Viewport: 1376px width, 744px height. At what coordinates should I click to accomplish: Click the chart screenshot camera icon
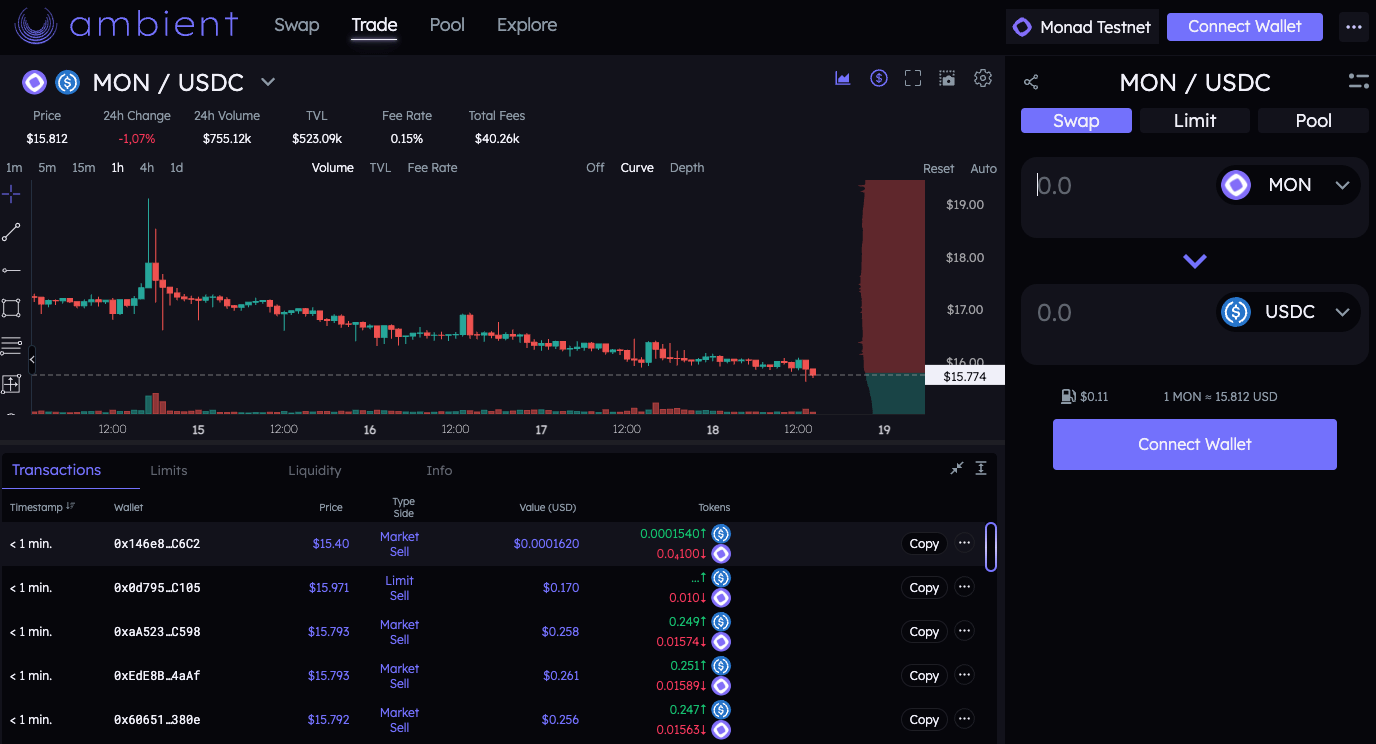tap(947, 78)
